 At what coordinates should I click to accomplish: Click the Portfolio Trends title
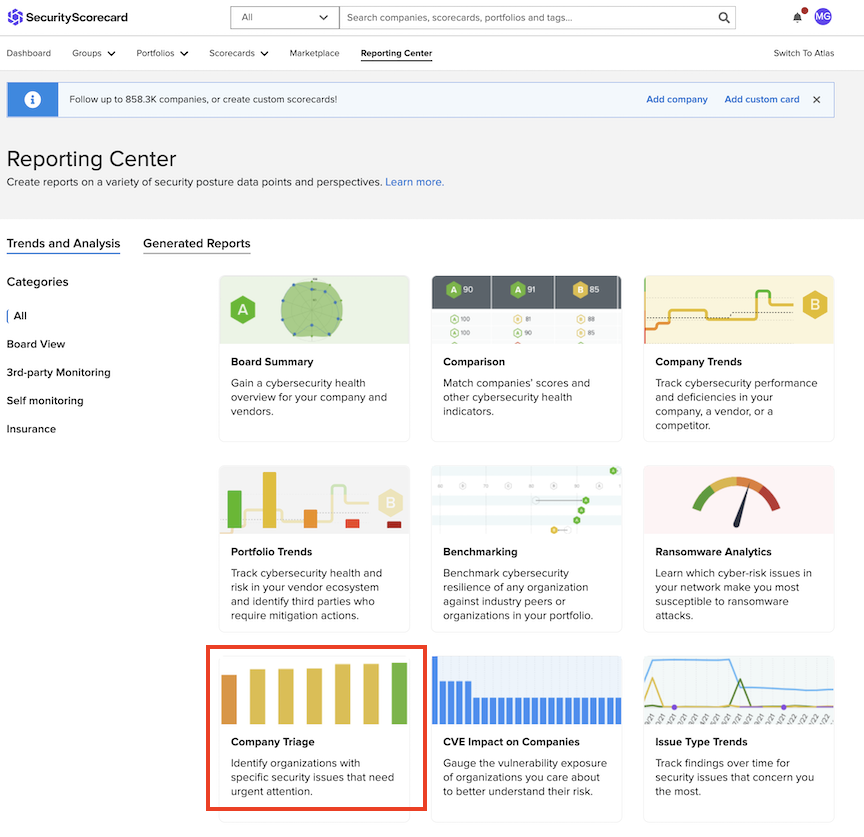[x=272, y=552]
